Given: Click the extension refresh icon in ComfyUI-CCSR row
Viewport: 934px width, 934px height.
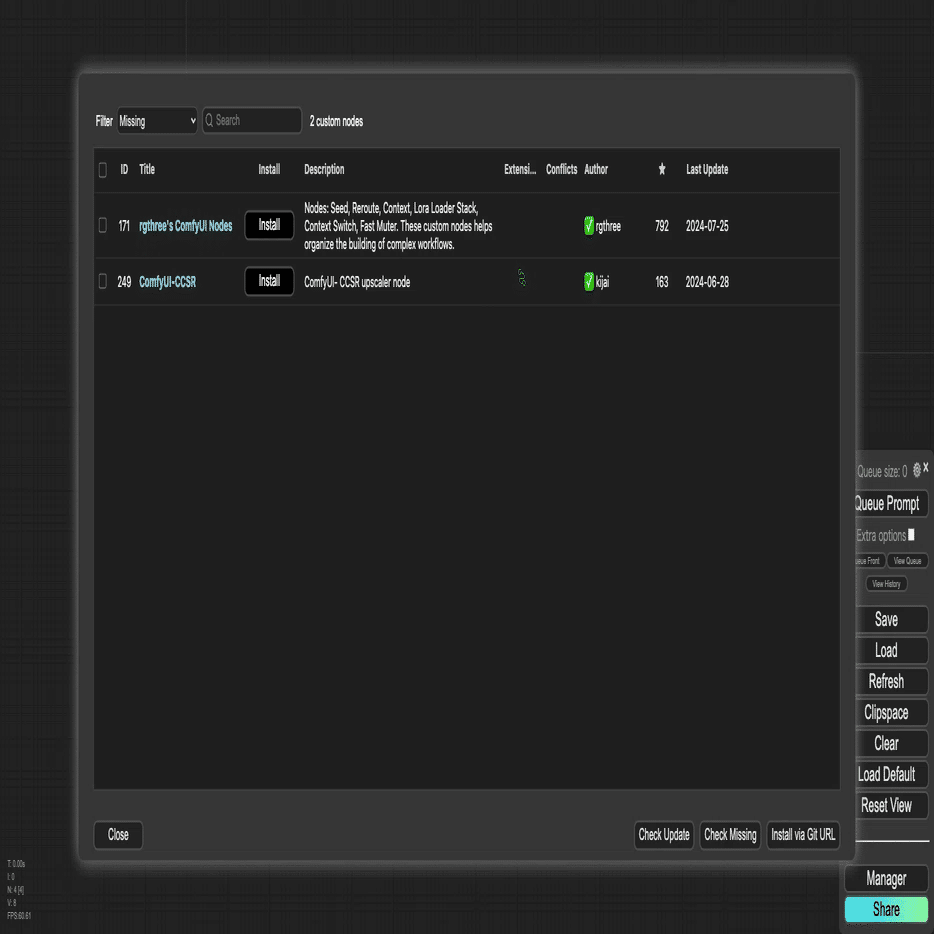Looking at the screenshot, I should tap(522, 278).
